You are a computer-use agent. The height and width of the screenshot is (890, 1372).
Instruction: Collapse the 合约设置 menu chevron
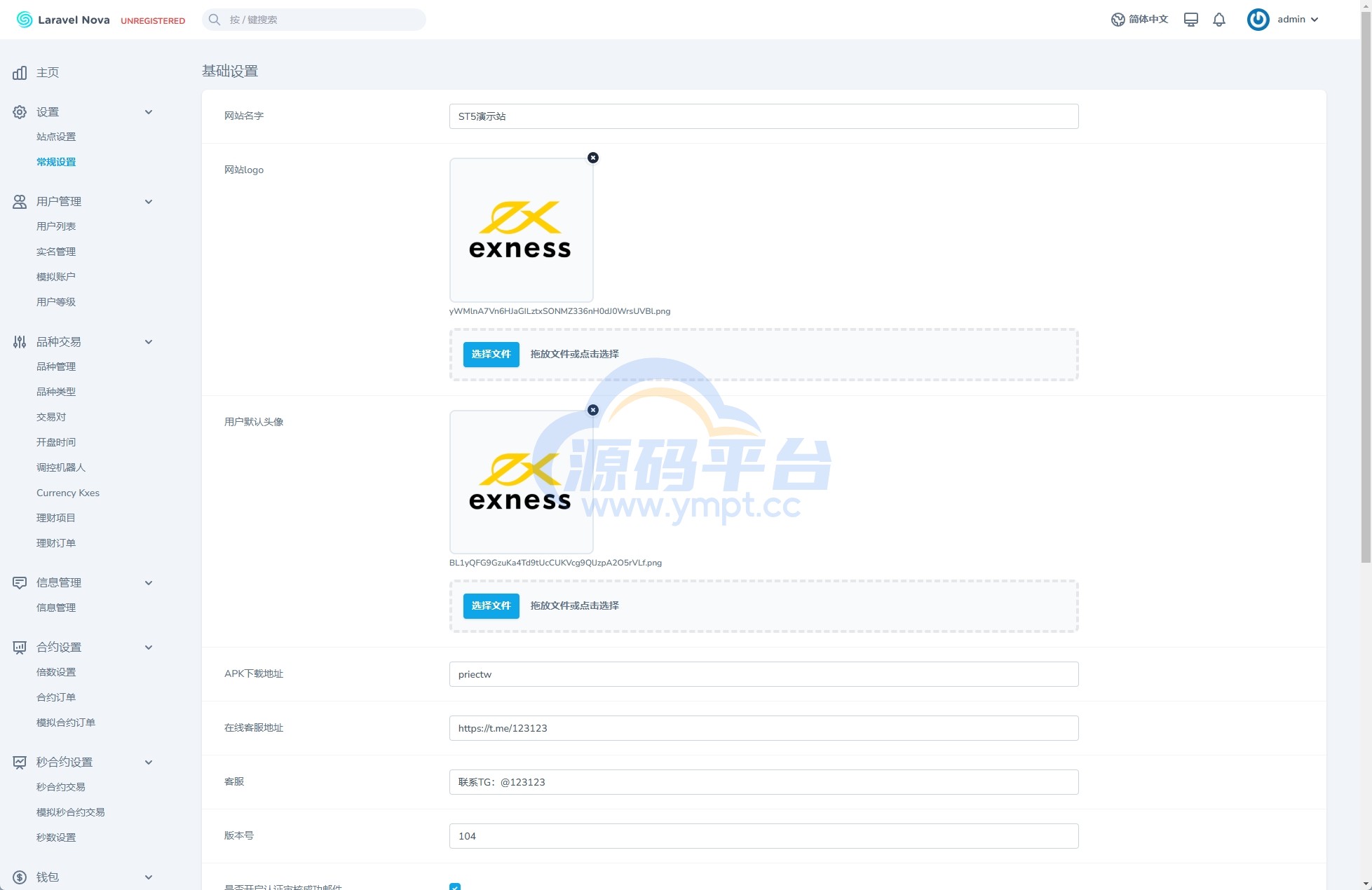coord(149,648)
